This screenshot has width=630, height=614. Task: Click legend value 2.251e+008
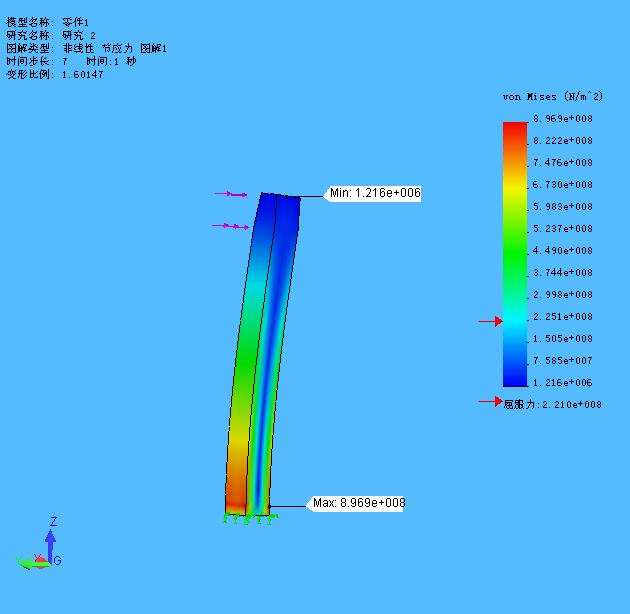point(562,317)
